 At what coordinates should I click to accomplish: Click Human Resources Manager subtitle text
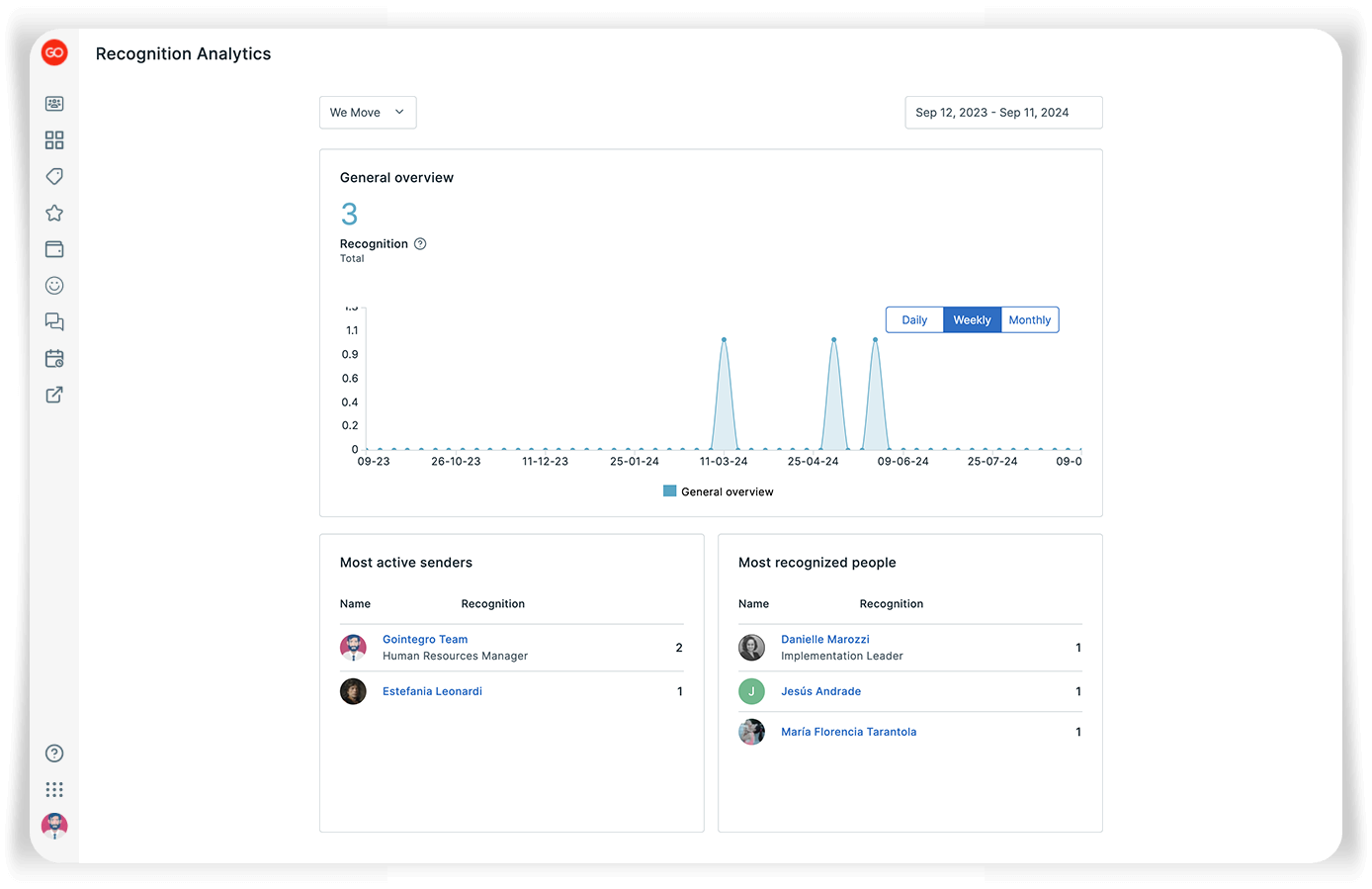(x=455, y=656)
